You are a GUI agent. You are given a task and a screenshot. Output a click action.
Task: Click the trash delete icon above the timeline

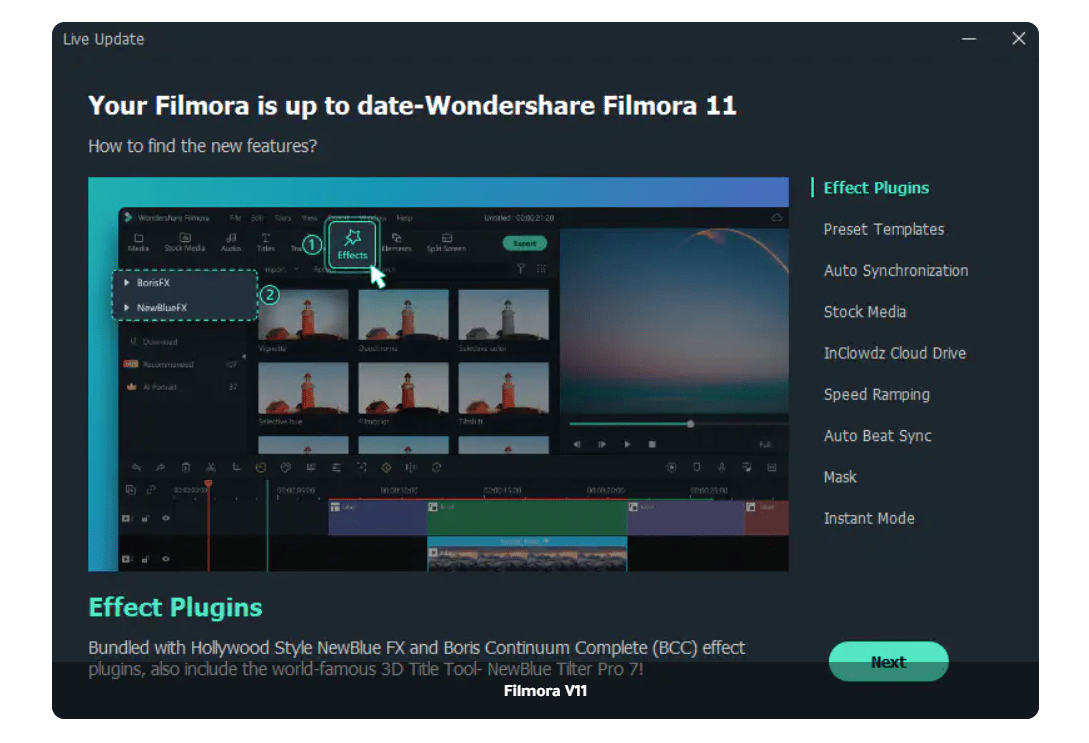click(x=186, y=467)
